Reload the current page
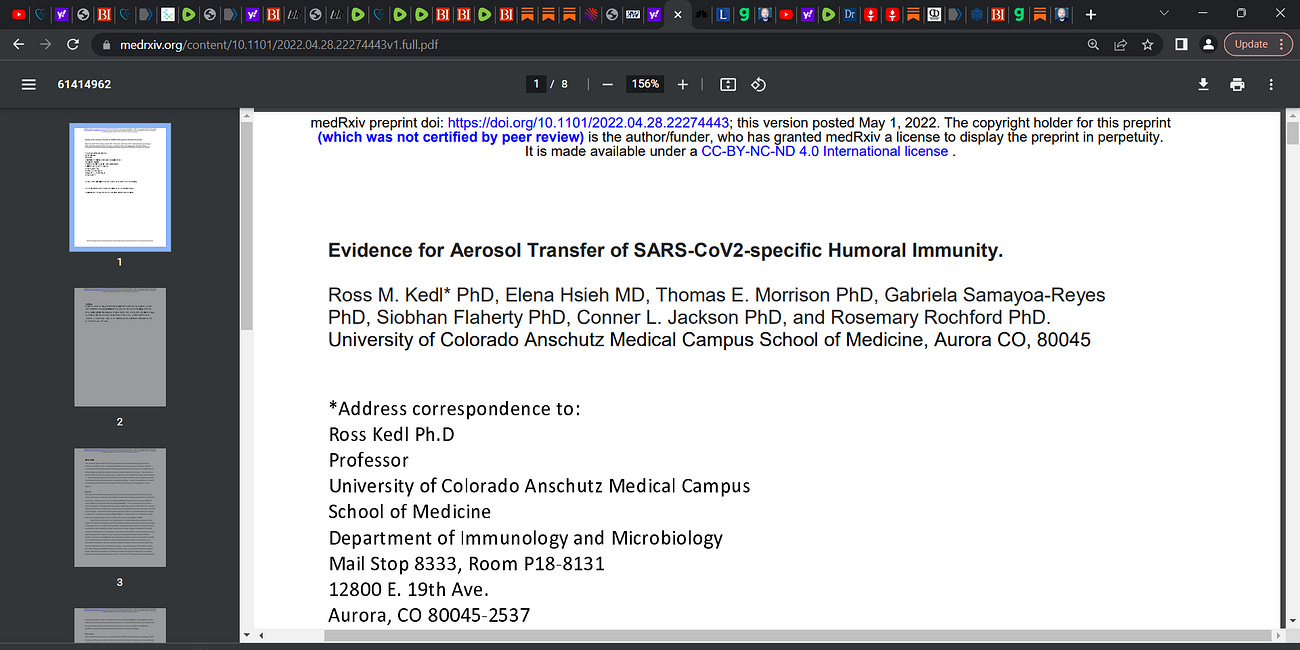 [72, 44]
